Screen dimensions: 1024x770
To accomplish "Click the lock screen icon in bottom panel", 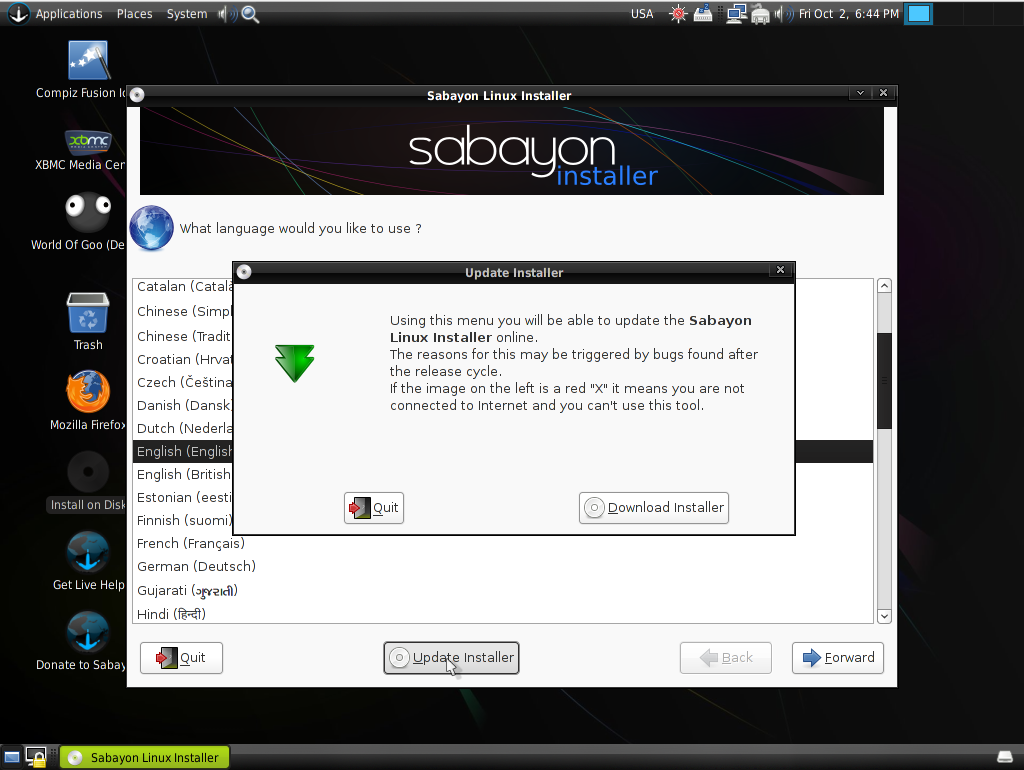I will (36, 758).
